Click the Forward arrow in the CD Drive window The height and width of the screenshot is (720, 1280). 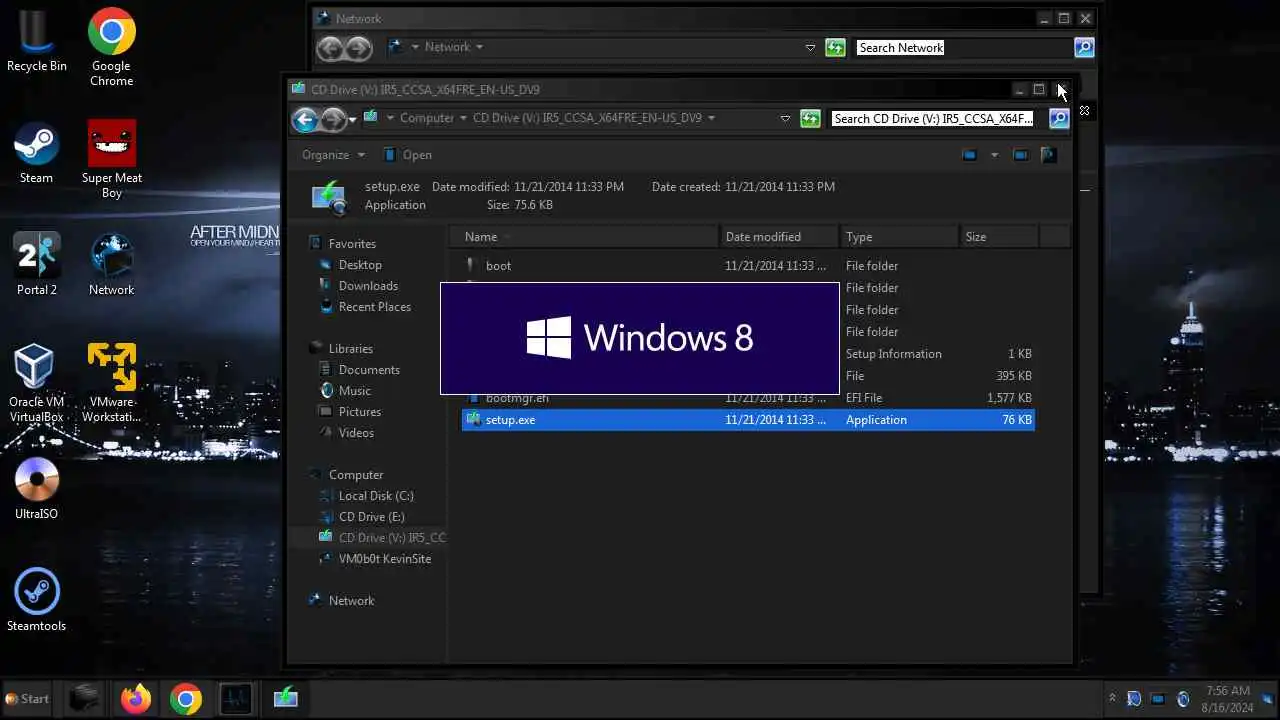(332, 120)
